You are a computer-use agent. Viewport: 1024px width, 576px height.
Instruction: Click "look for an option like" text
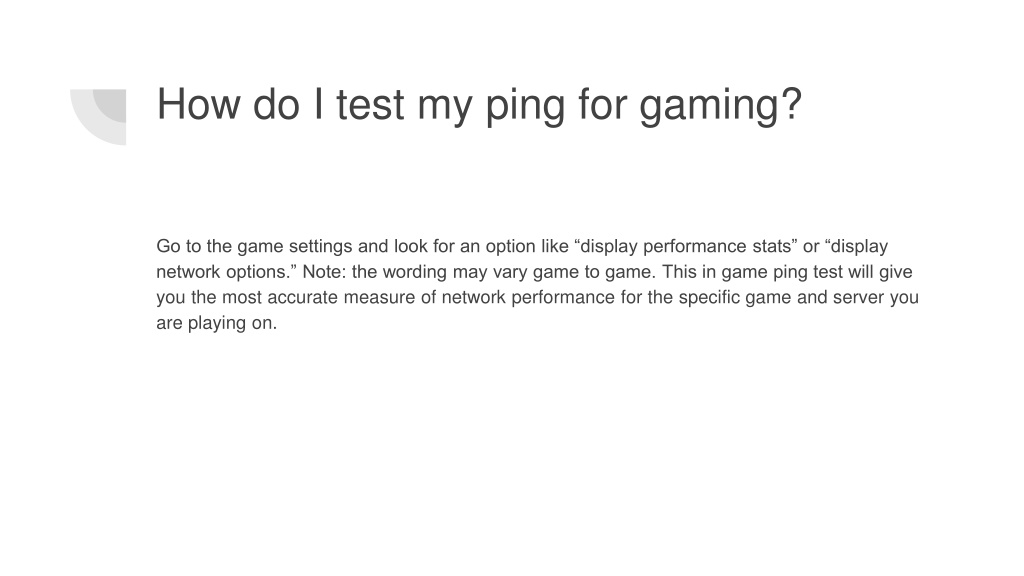tap(482, 246)
